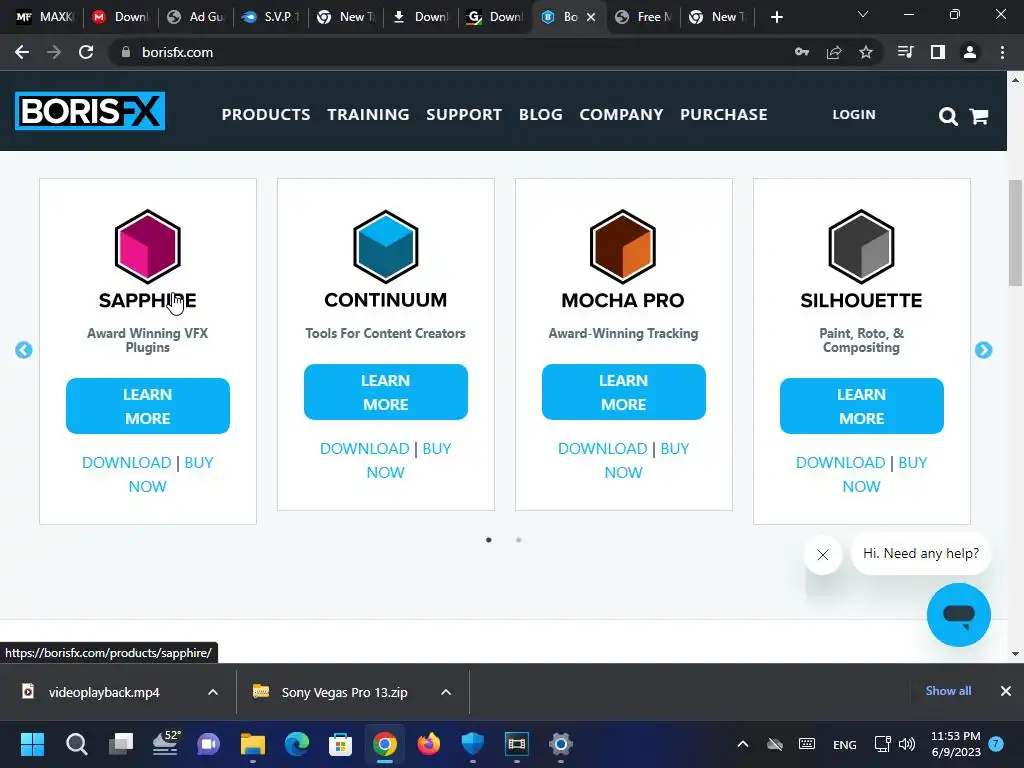Open the media control icon in toolbar

[x=906, y=52]
